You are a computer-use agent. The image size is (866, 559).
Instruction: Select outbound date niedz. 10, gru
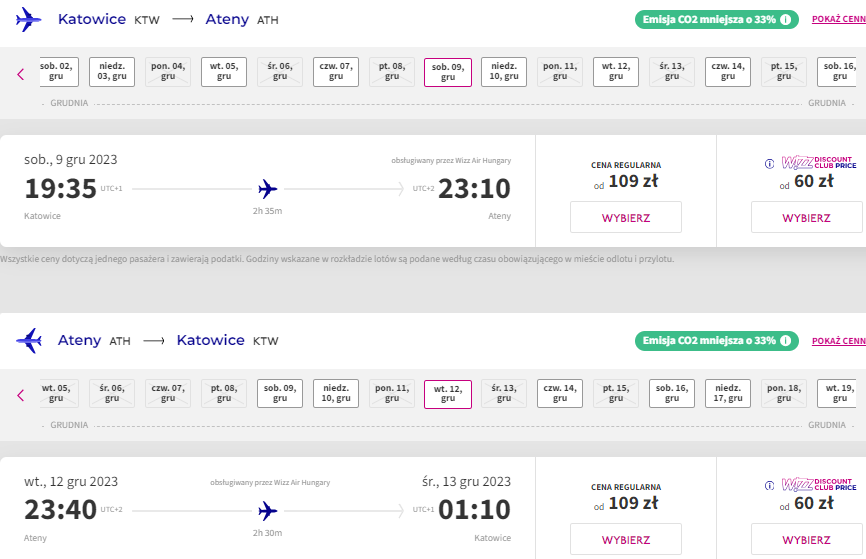[504, 72]
